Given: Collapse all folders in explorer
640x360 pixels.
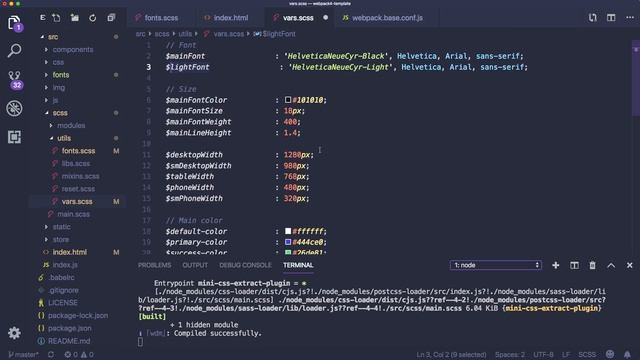Looking at the screenshot, I should click(x=111, y=18).
